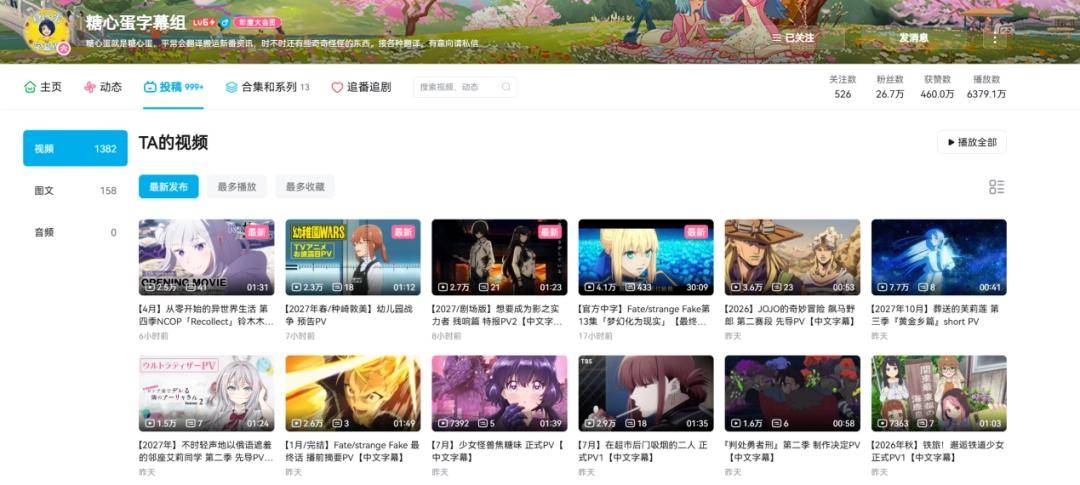Click the 播放全部 button
The image size is (1080, 485).
click(x=972, y=142)
